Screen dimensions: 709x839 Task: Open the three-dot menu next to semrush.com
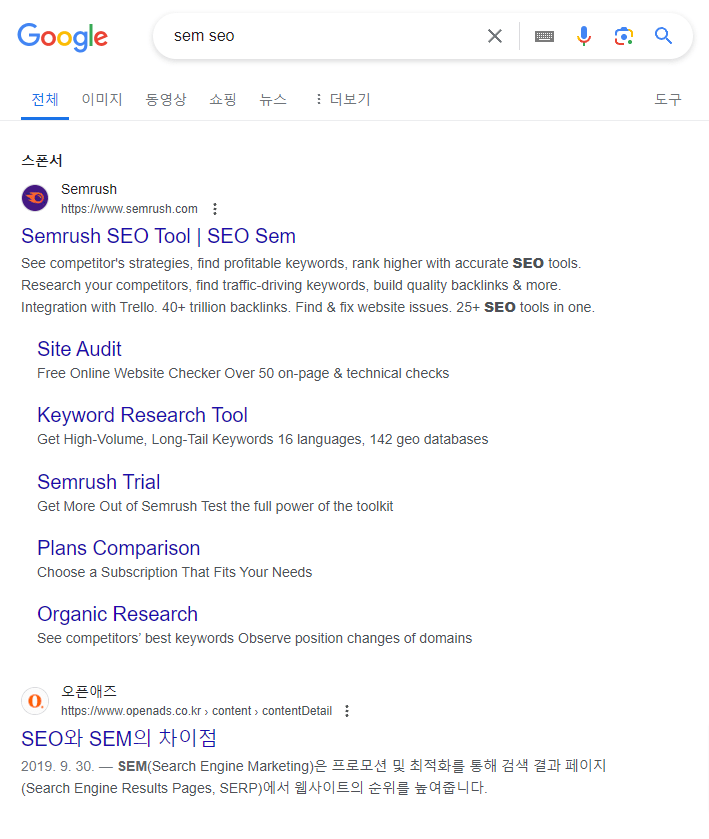click(215, 209)
